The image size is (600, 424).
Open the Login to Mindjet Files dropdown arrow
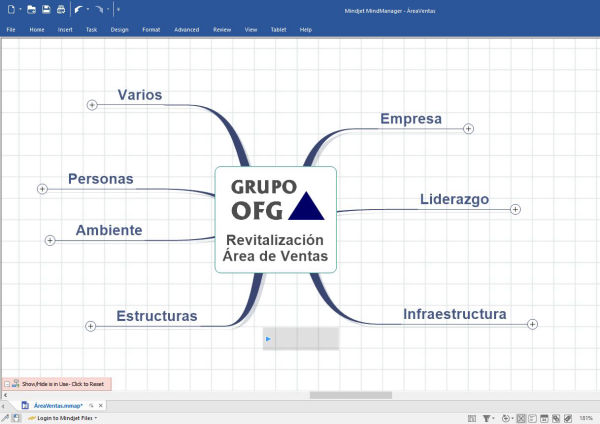[96, 418]
